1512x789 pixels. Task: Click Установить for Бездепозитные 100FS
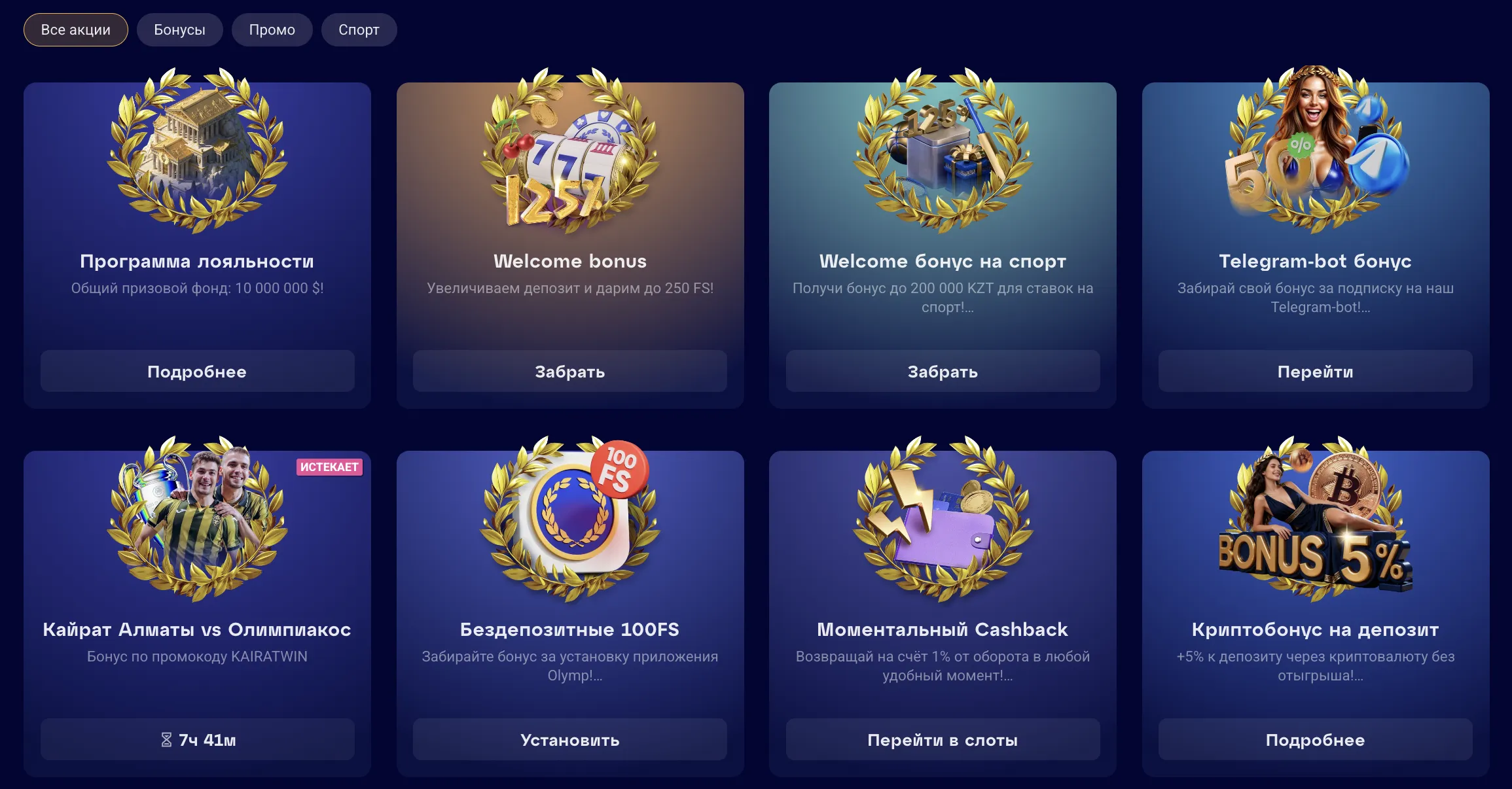tap(570, 739)
